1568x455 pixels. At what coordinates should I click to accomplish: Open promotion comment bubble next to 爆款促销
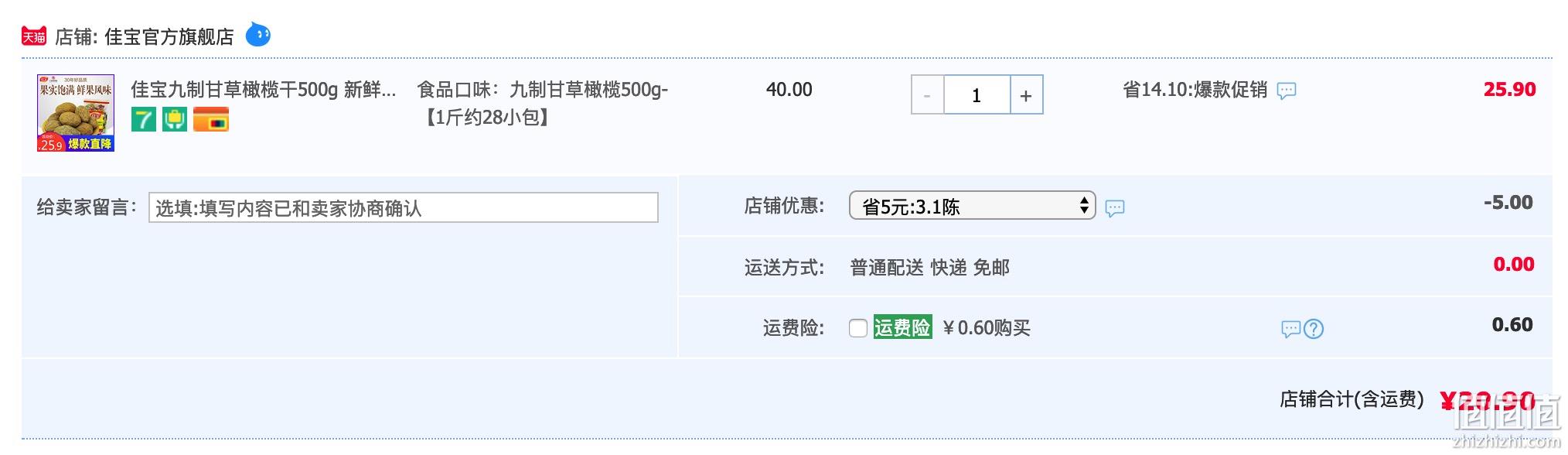pos(1287,91)
